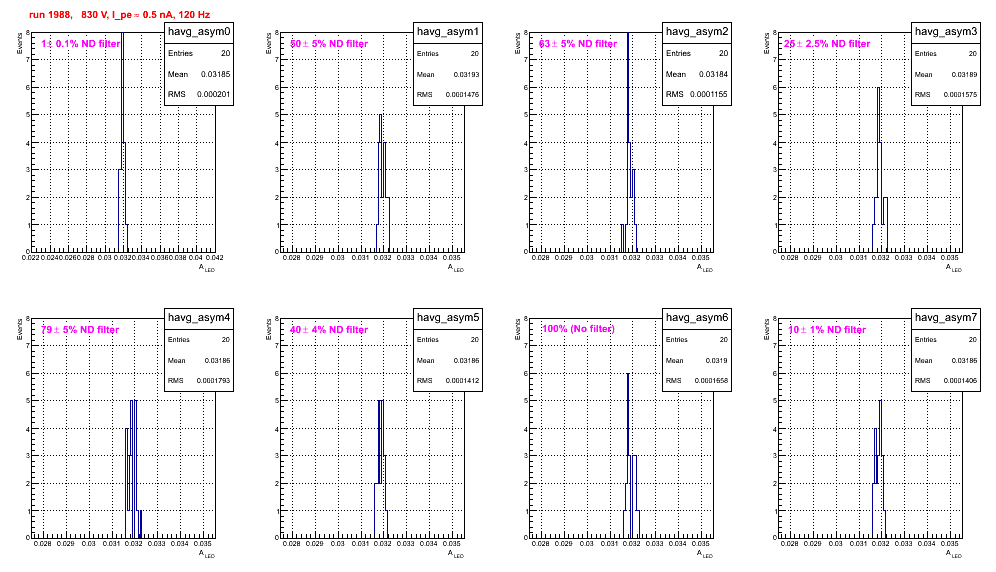Select the havg_asym3 stats box title

click(x=946, y=32)
